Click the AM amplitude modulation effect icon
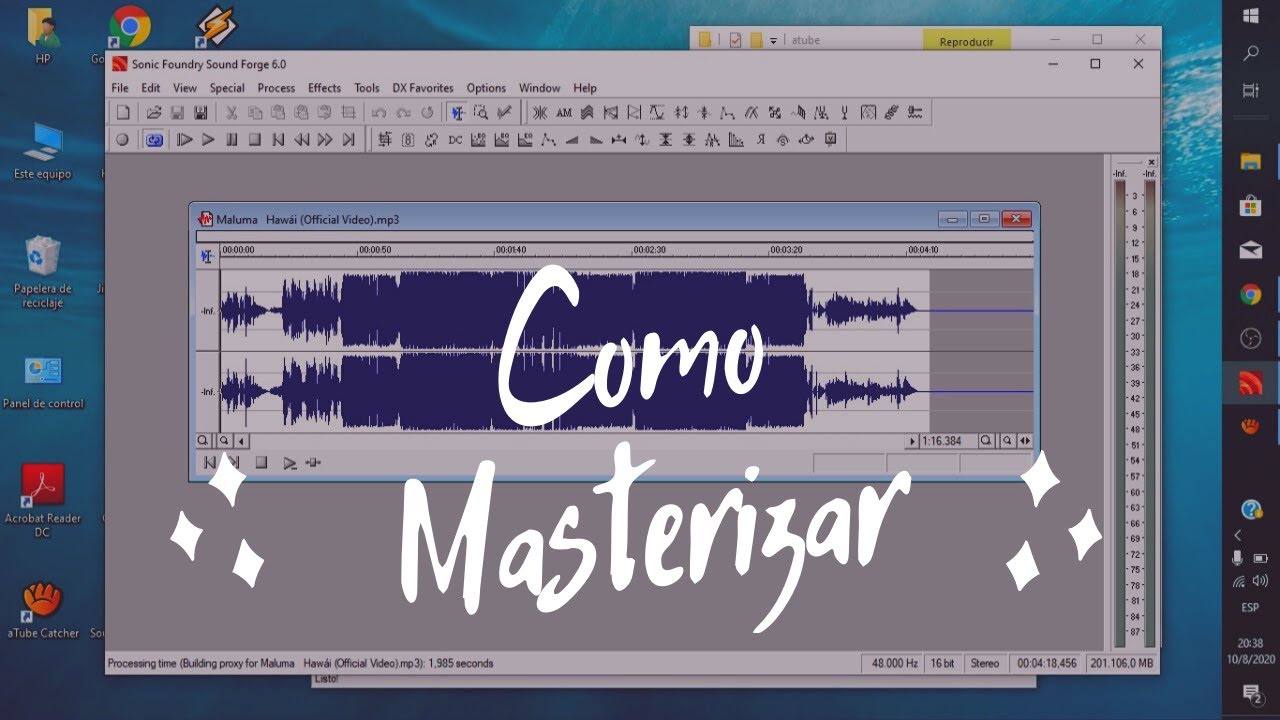Image resolution: width=1280 pixels, height=720 pixels. tap(564, 113)
